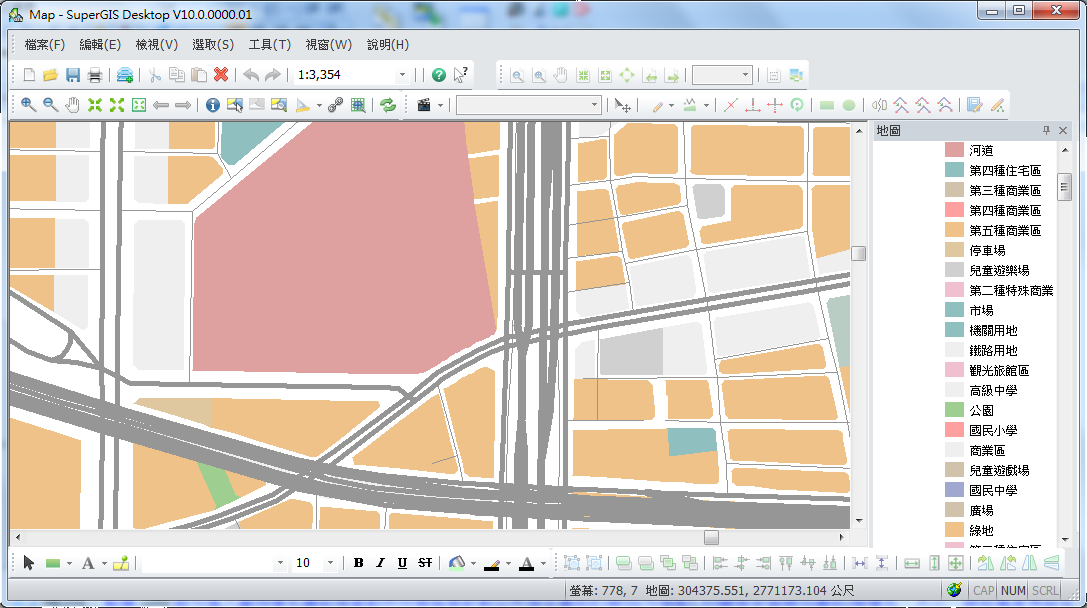This screenshot has width=1087, height=608.
Task: Open the 檔案(F) menu
Action: pyautogui.click(x=45, y=44)
